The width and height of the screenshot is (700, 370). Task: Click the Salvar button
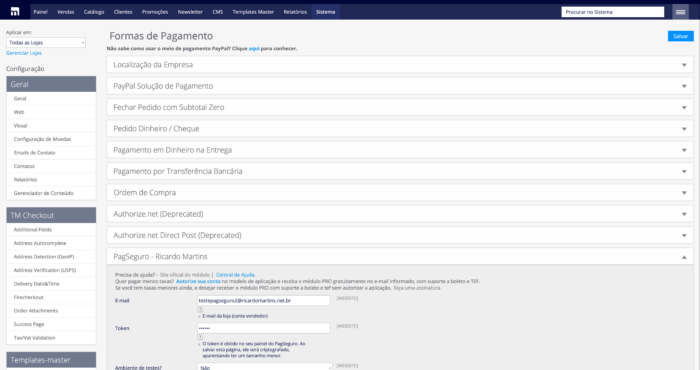(x=680, y=36)
